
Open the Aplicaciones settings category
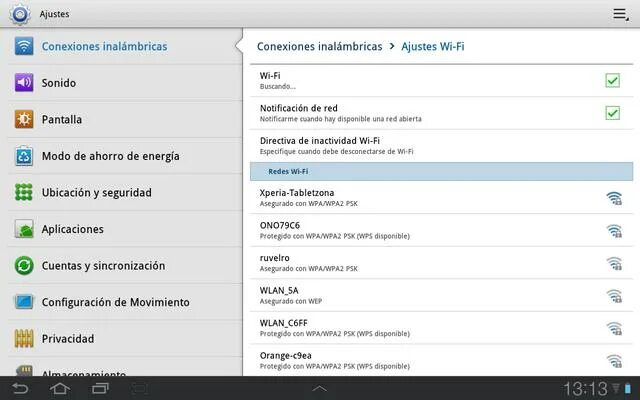(125, 229)
